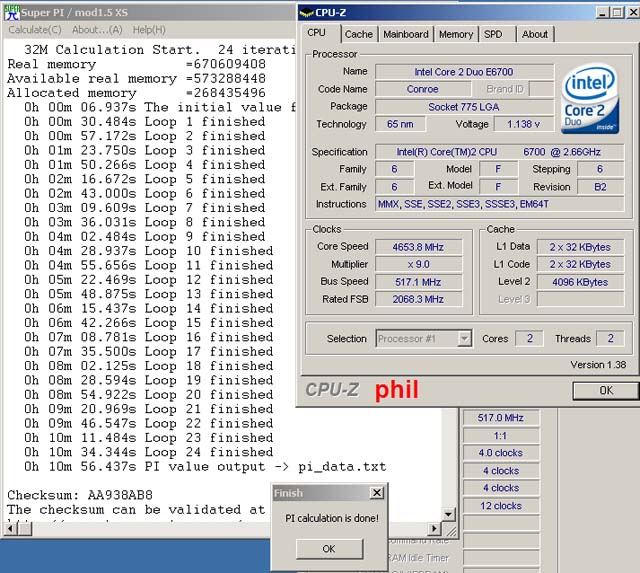Click the Cores value 2

529,338
